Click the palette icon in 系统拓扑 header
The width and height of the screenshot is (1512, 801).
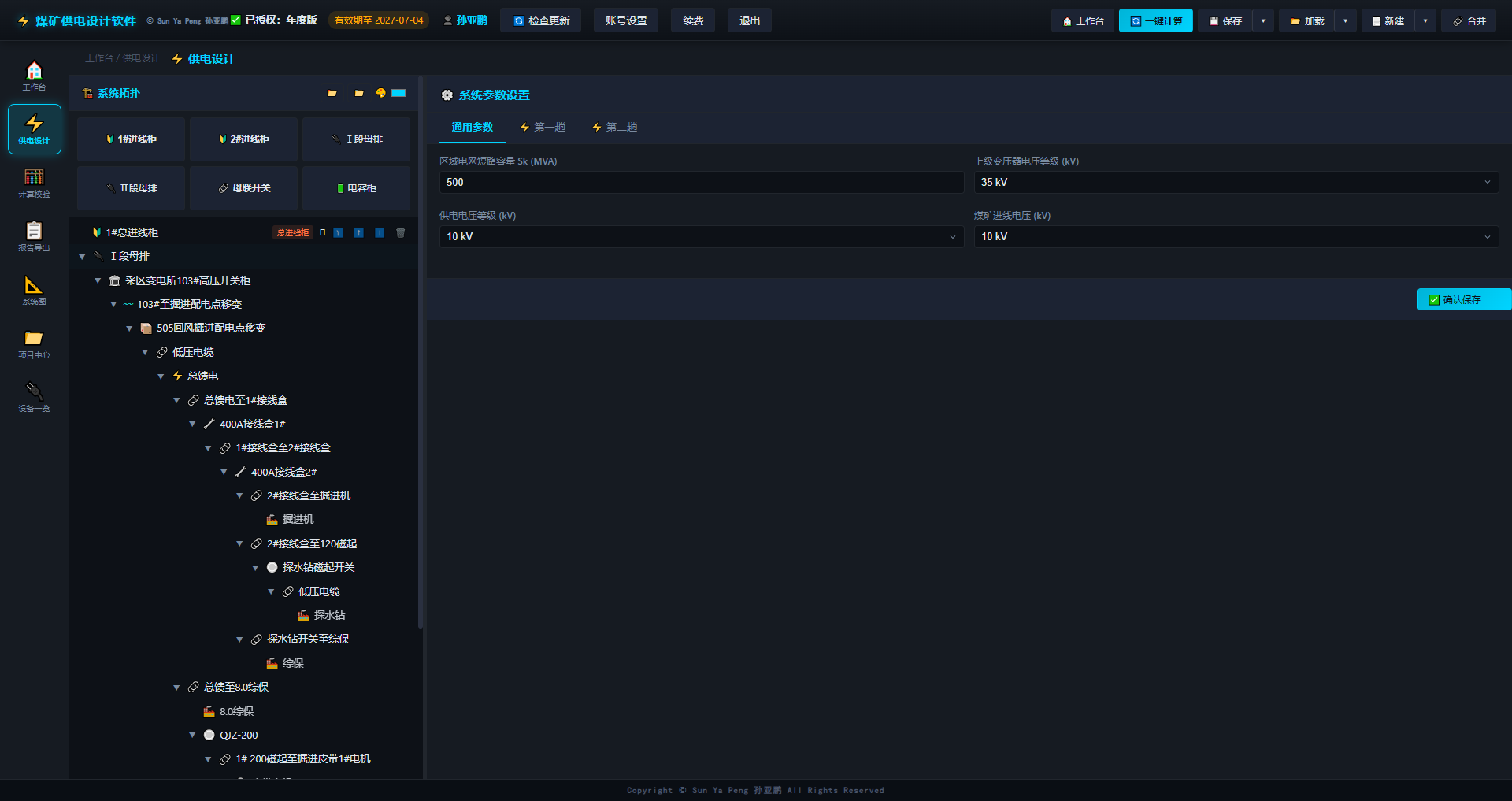(381, 93)
